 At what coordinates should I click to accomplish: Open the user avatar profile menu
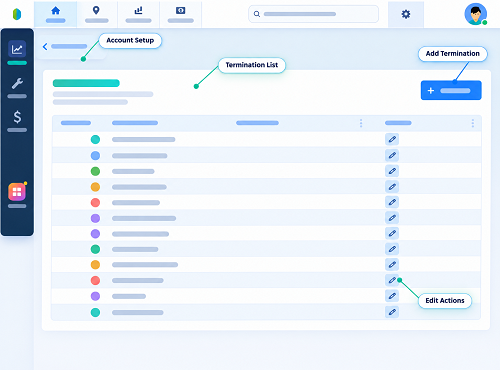coord(476,14)
